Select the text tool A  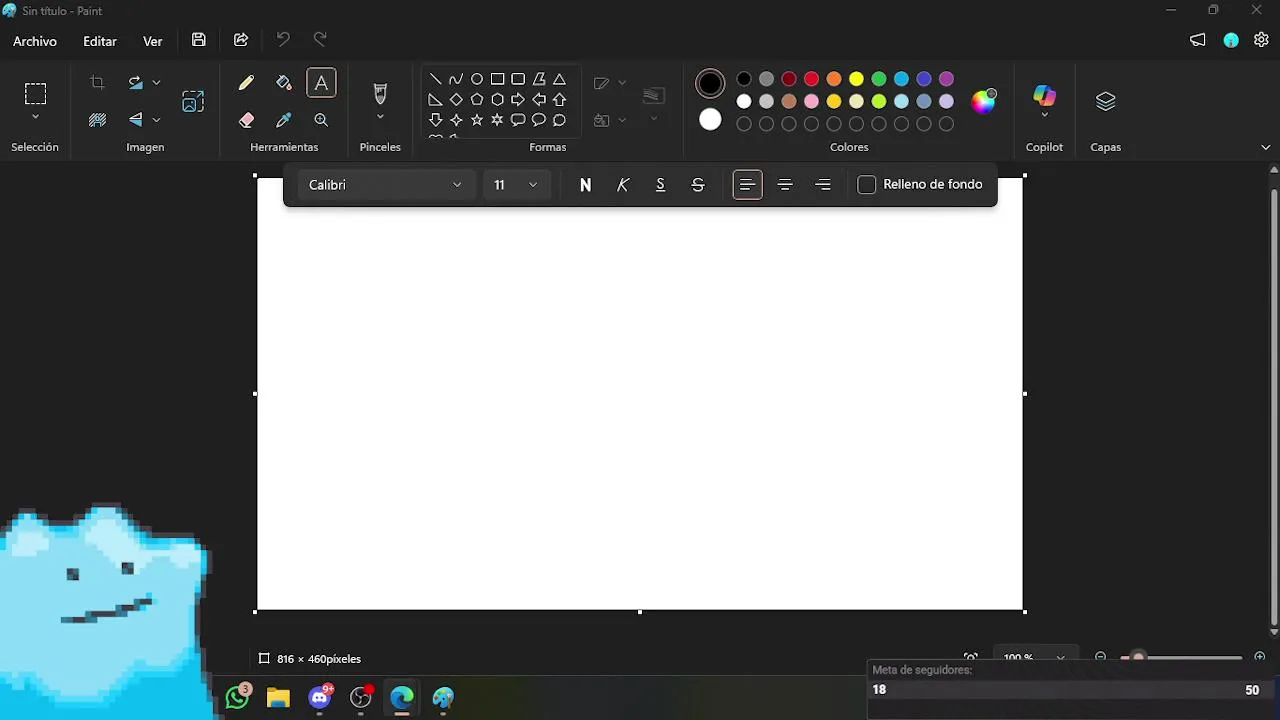321,83
